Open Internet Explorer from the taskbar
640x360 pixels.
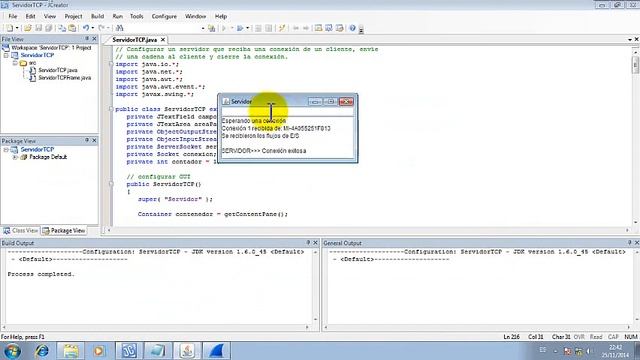(42, 351)
